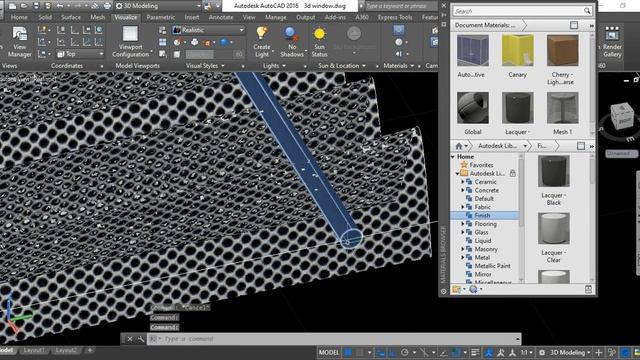640x360 pixels.
Task: Open the library manage folder icon
Action: pos(456,289)
